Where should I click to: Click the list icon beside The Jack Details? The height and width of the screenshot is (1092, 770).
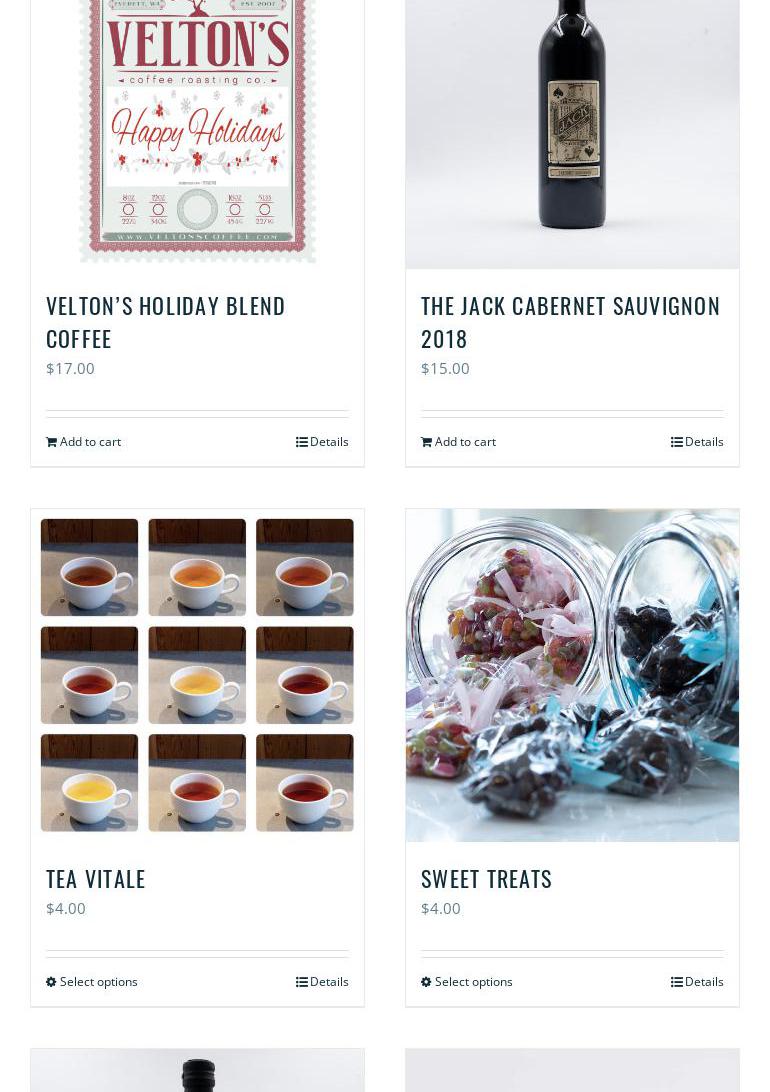677,442
